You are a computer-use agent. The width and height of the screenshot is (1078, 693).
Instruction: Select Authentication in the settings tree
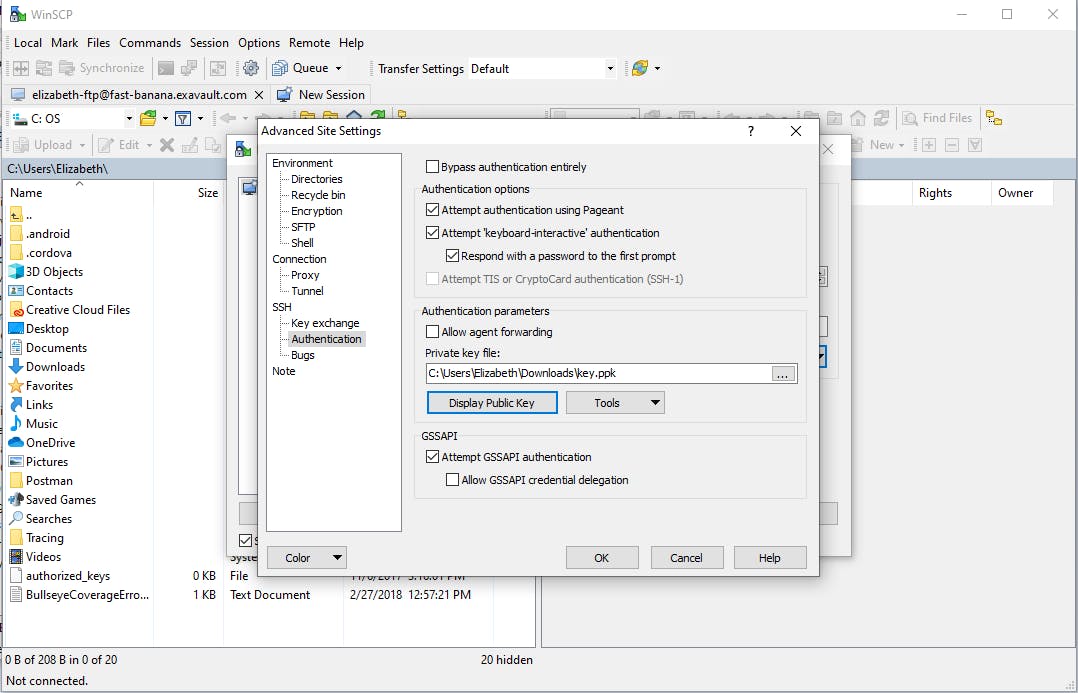(326, 339)
